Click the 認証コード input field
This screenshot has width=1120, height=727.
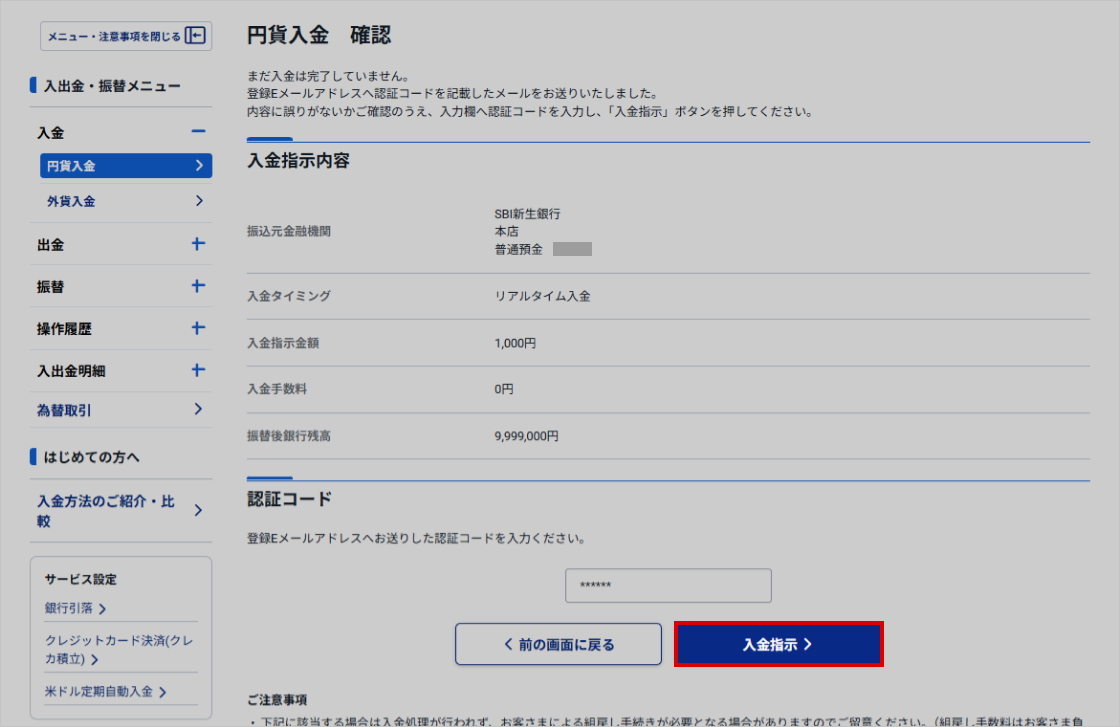(668, 586)
